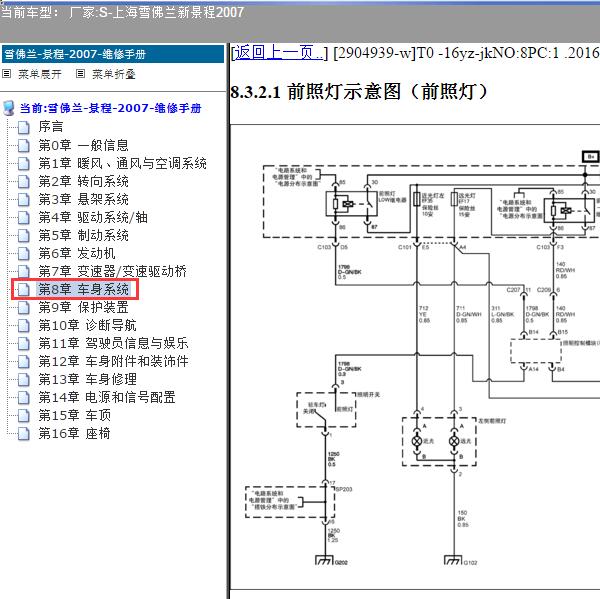The image size is (600, 599).
Task: Click the 当前车型 vehicle title text
Action: click(x=122, y=12)
